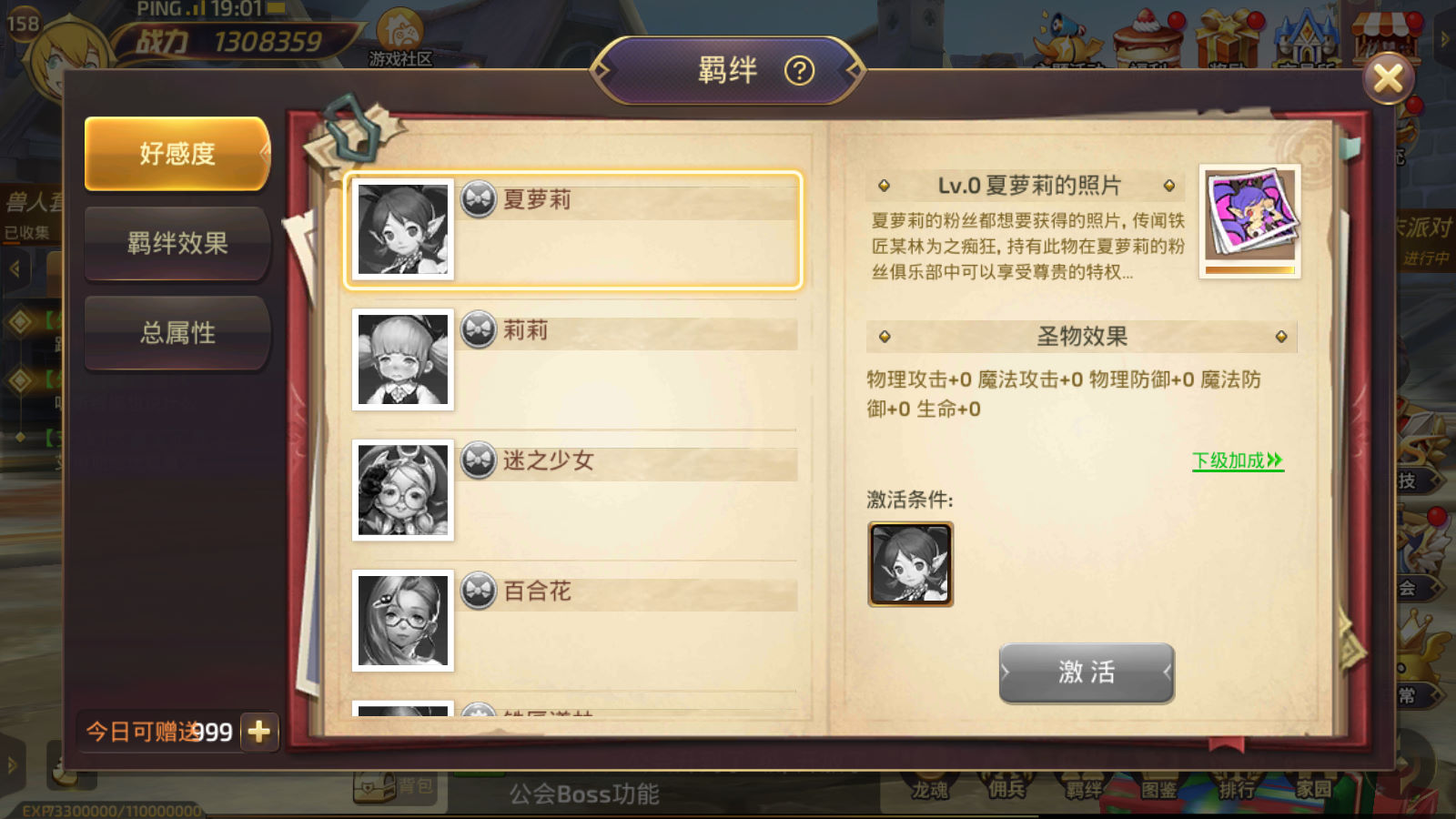Viewport: 1456px width, 819px height.
Task: Select 迷之少女 portrait in the list
Action: (403, 490)
